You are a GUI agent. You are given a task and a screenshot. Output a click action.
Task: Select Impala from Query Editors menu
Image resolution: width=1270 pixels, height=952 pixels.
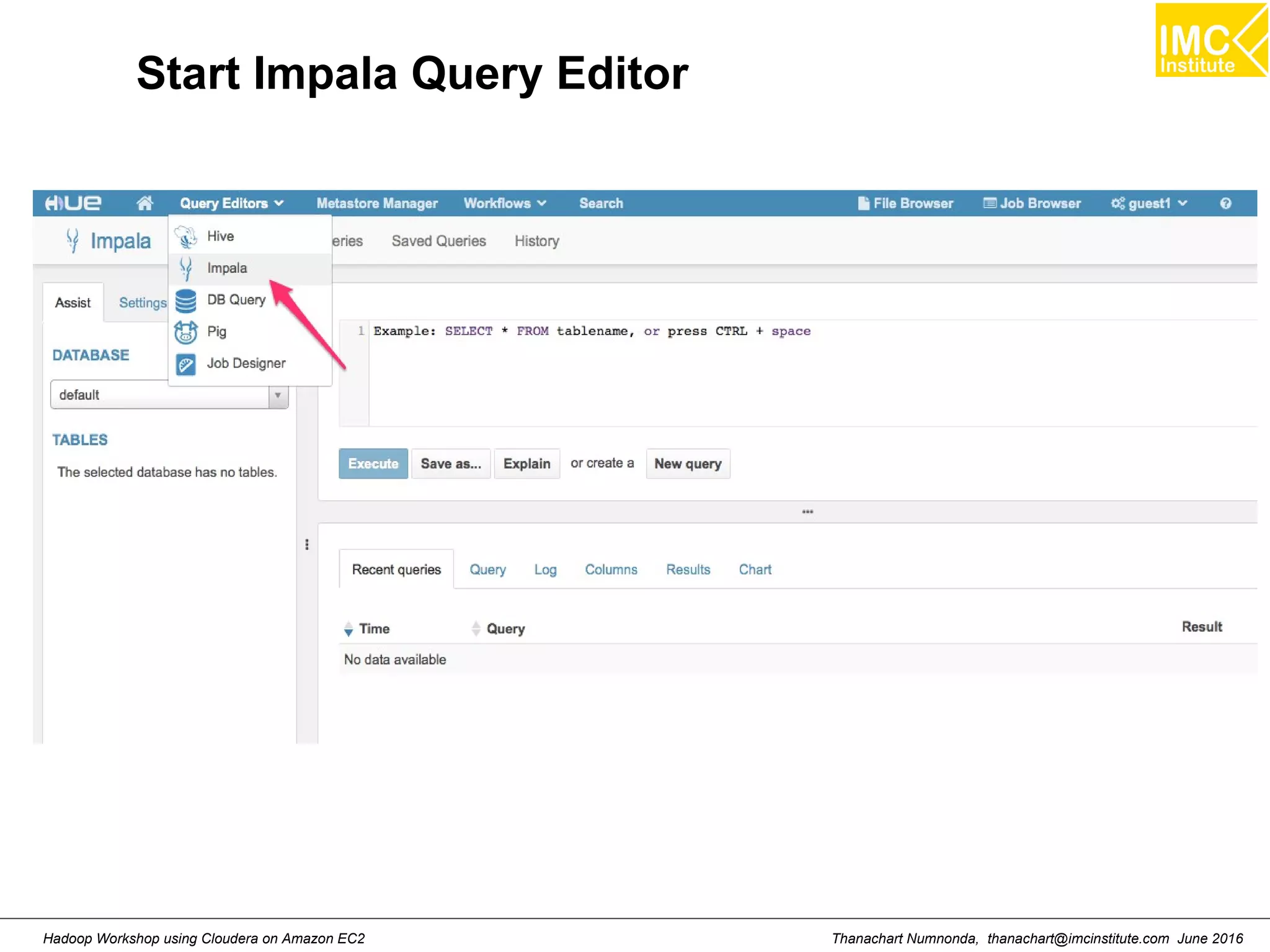(x=250, y=268)
